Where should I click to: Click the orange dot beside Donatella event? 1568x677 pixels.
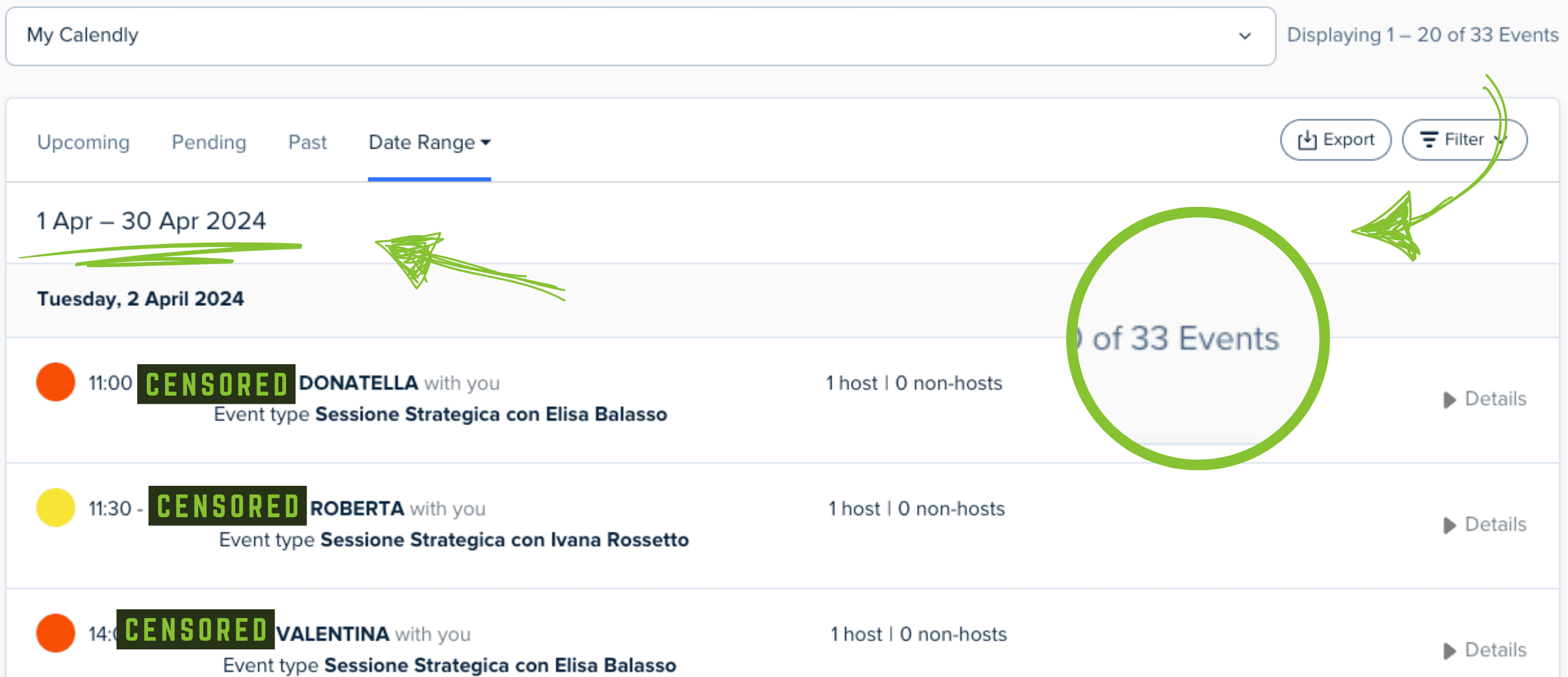56,382
